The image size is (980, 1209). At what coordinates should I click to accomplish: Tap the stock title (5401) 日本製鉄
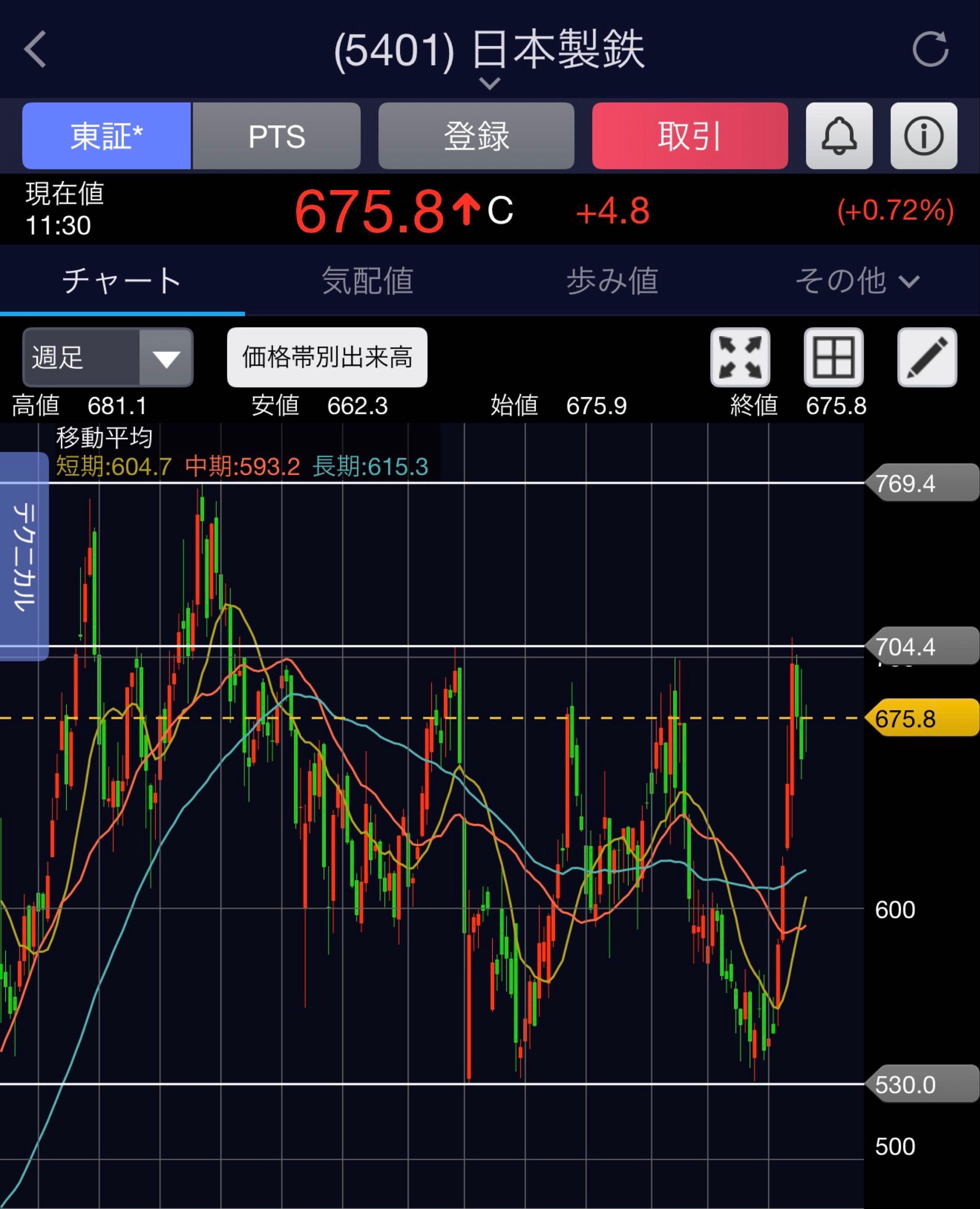point(489,50)
